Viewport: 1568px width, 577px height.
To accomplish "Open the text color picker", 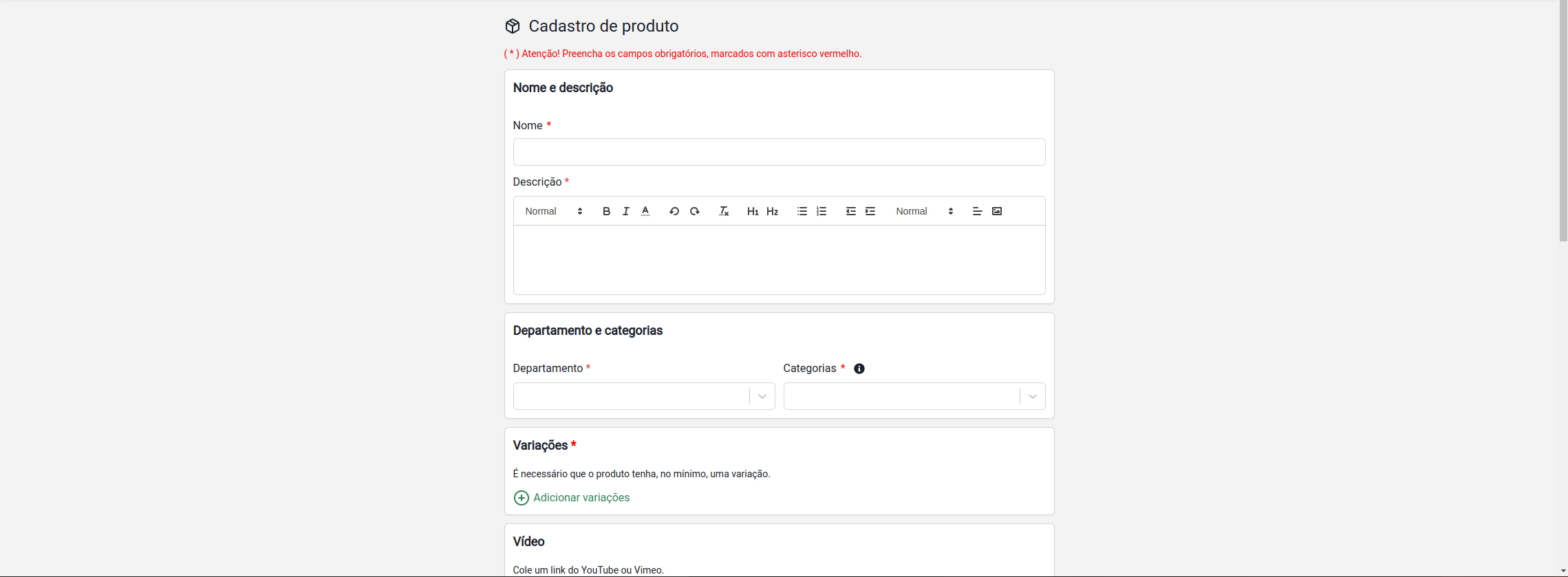I will [x=645, y=211].
